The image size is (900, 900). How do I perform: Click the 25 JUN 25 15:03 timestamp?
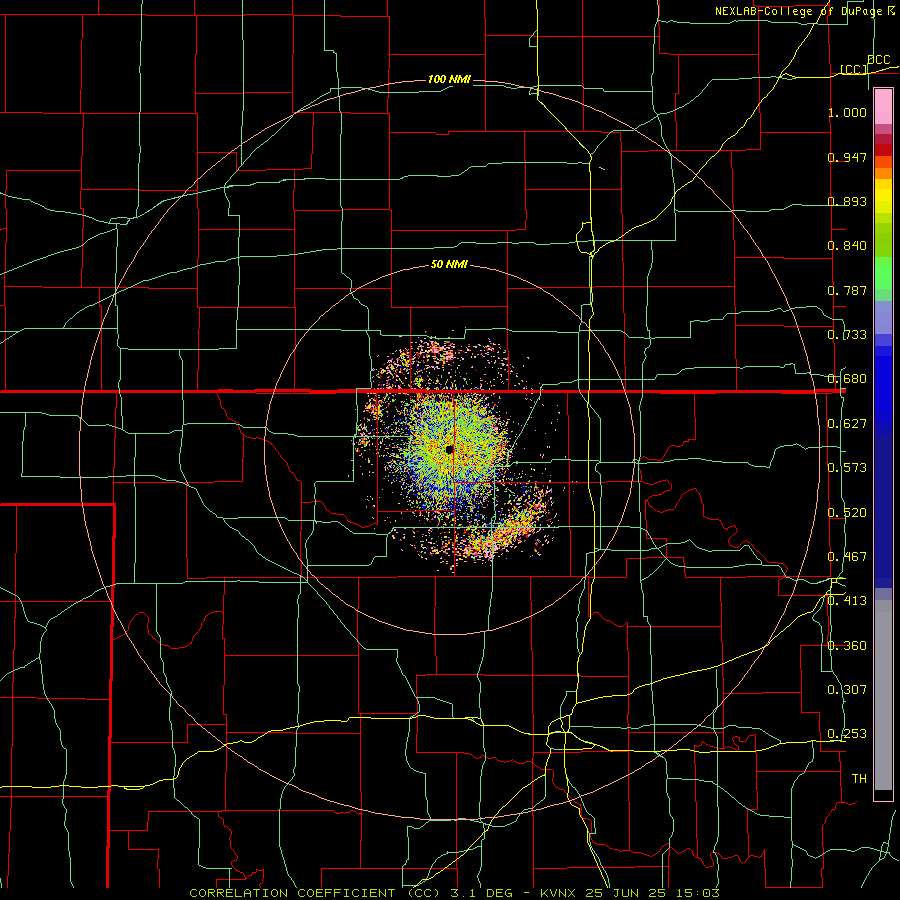coord(653,893)
